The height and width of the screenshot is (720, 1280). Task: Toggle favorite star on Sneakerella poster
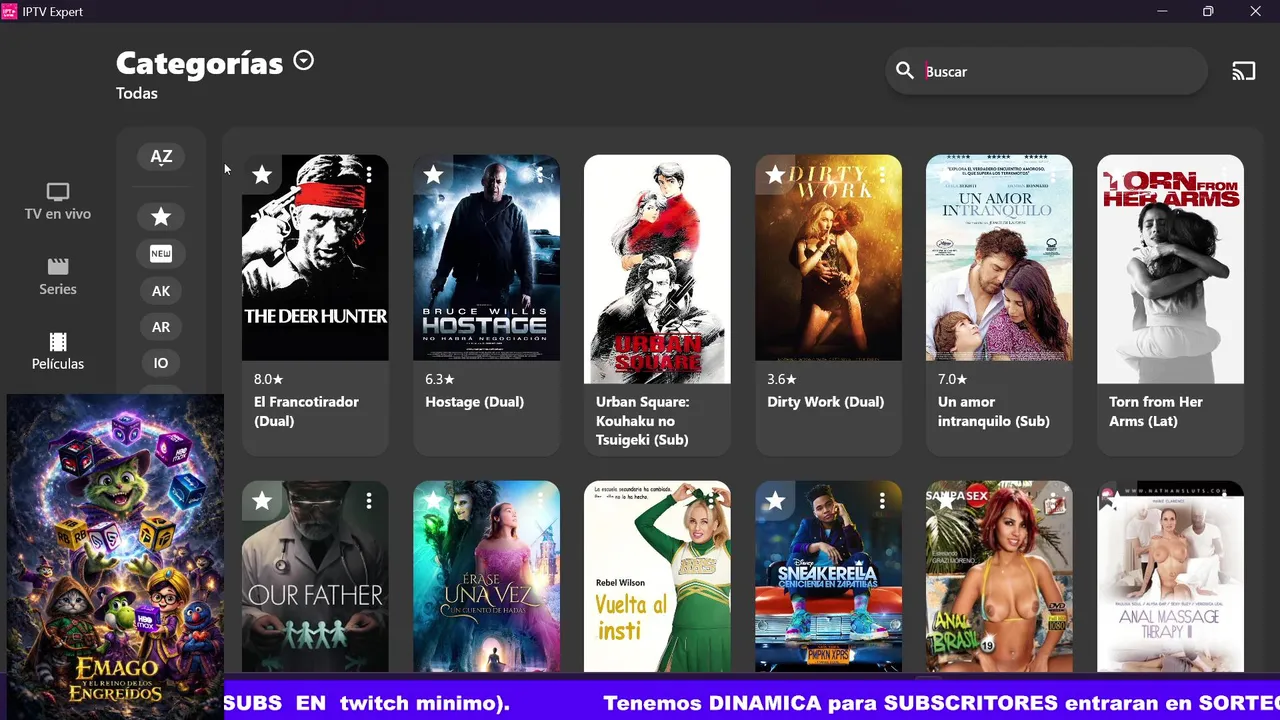point(775,501)
